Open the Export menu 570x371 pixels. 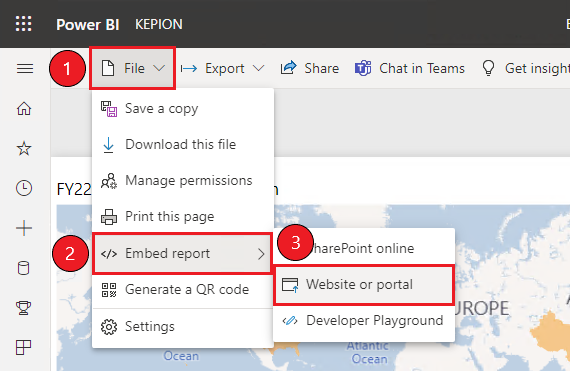tap(222, 68)
